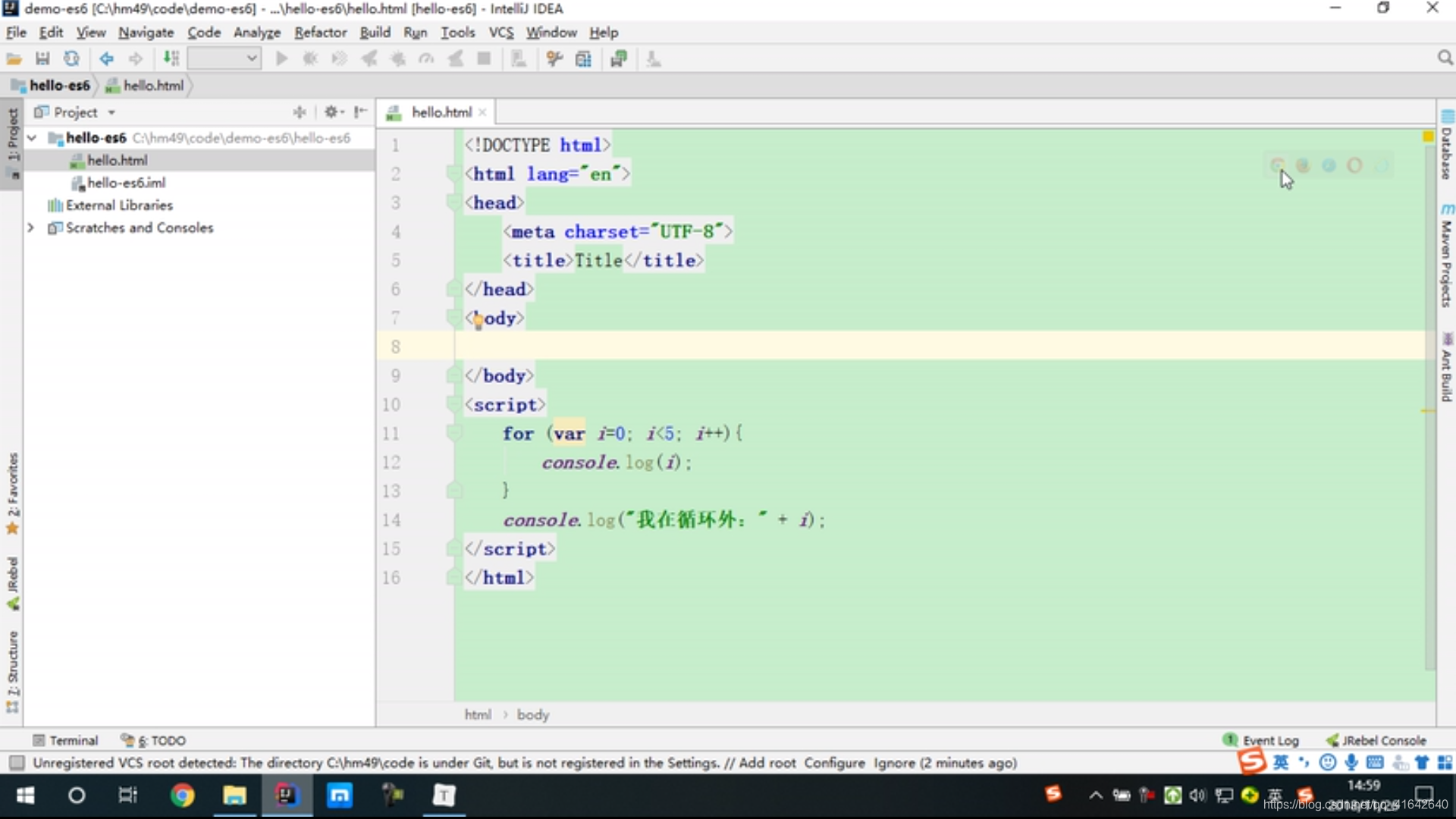
Task: Open the Tools menu
Action: pos(457,33)
